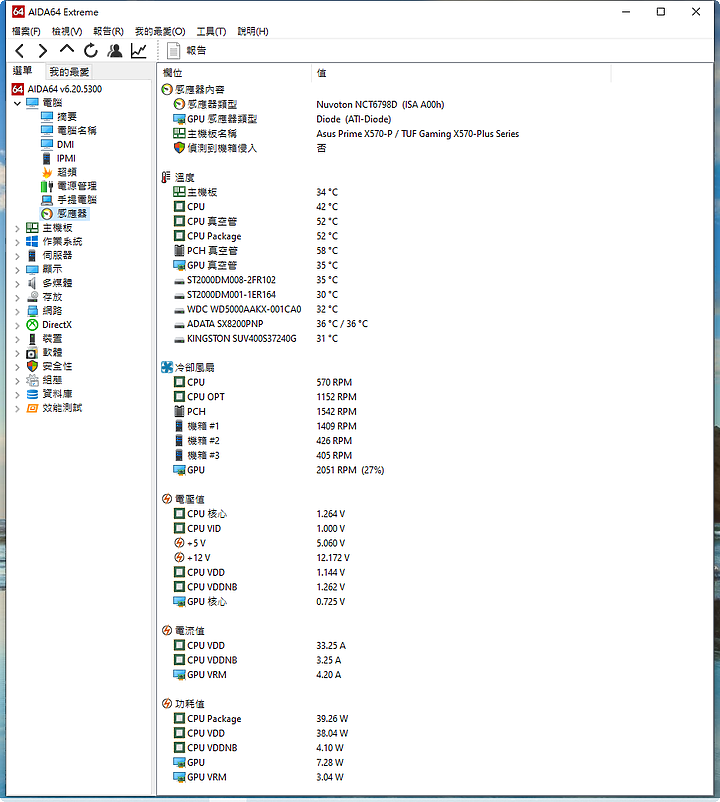Click the 安全性 shield icon
This screenshot has height=802, width=720.
(32, 366)
